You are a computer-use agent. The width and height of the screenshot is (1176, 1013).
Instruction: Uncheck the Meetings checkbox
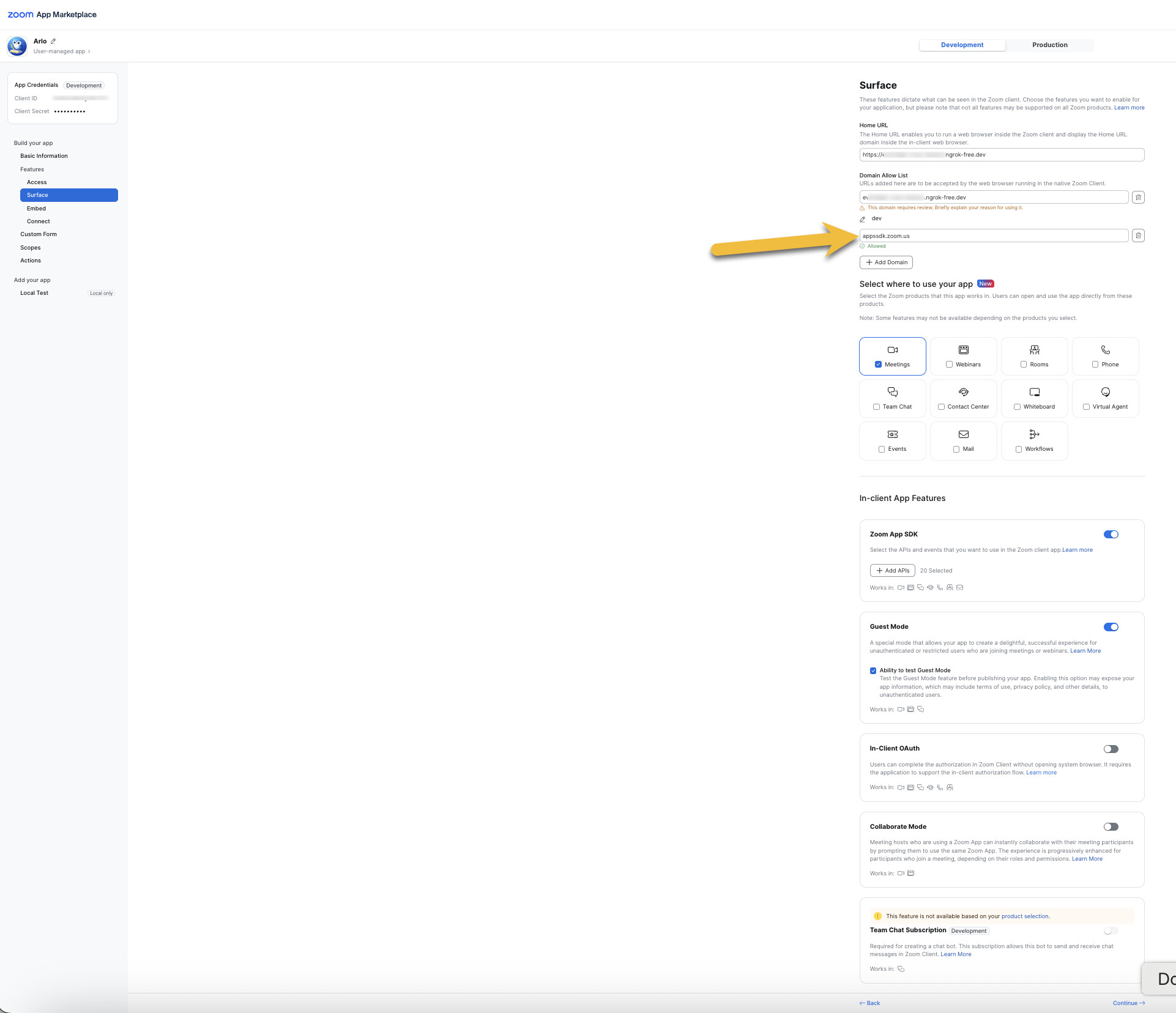(878, 365)
